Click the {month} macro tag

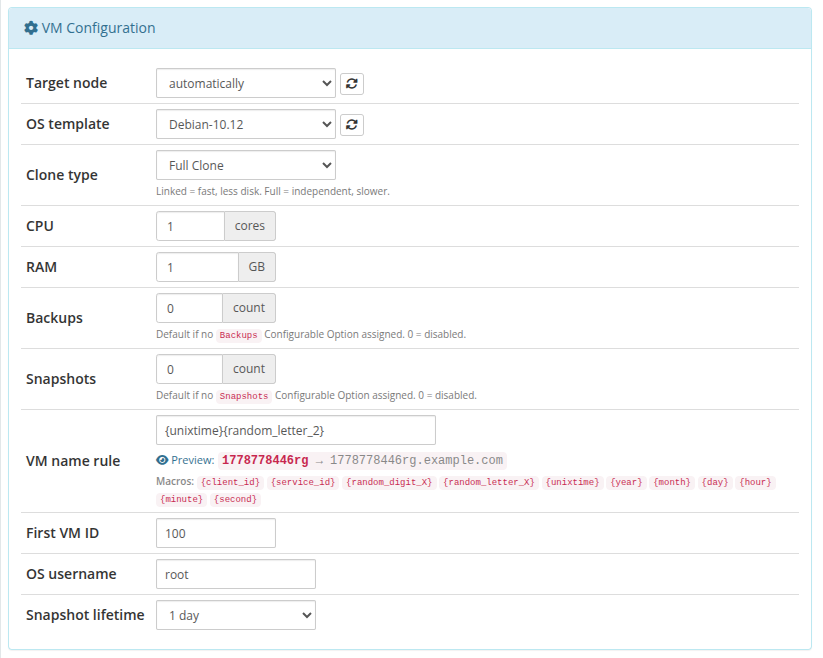click(672, 482)
